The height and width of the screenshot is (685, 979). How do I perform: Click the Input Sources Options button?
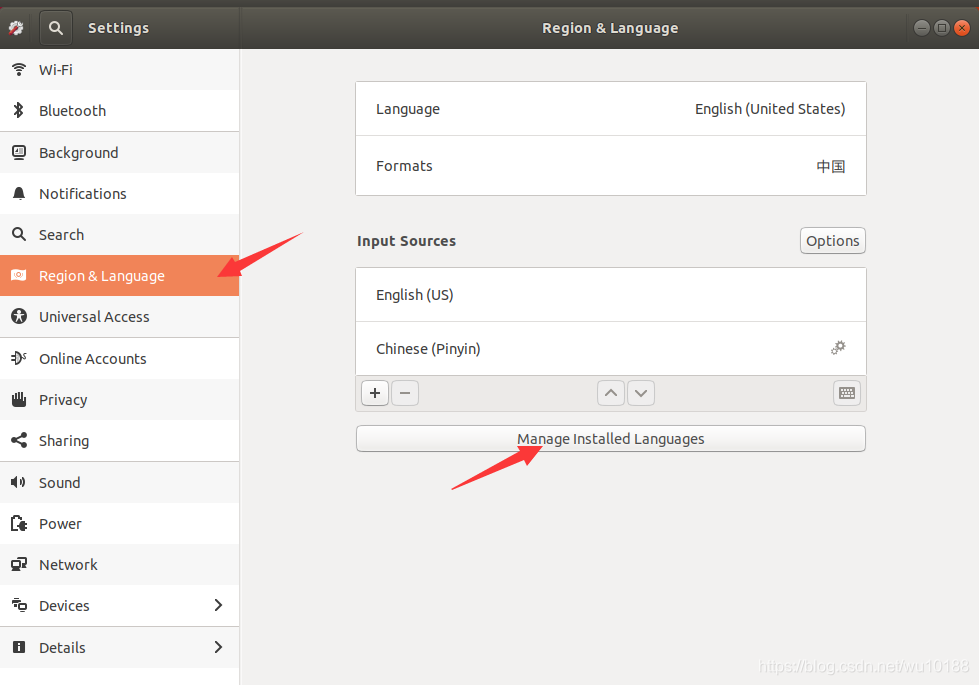(832, 240)
